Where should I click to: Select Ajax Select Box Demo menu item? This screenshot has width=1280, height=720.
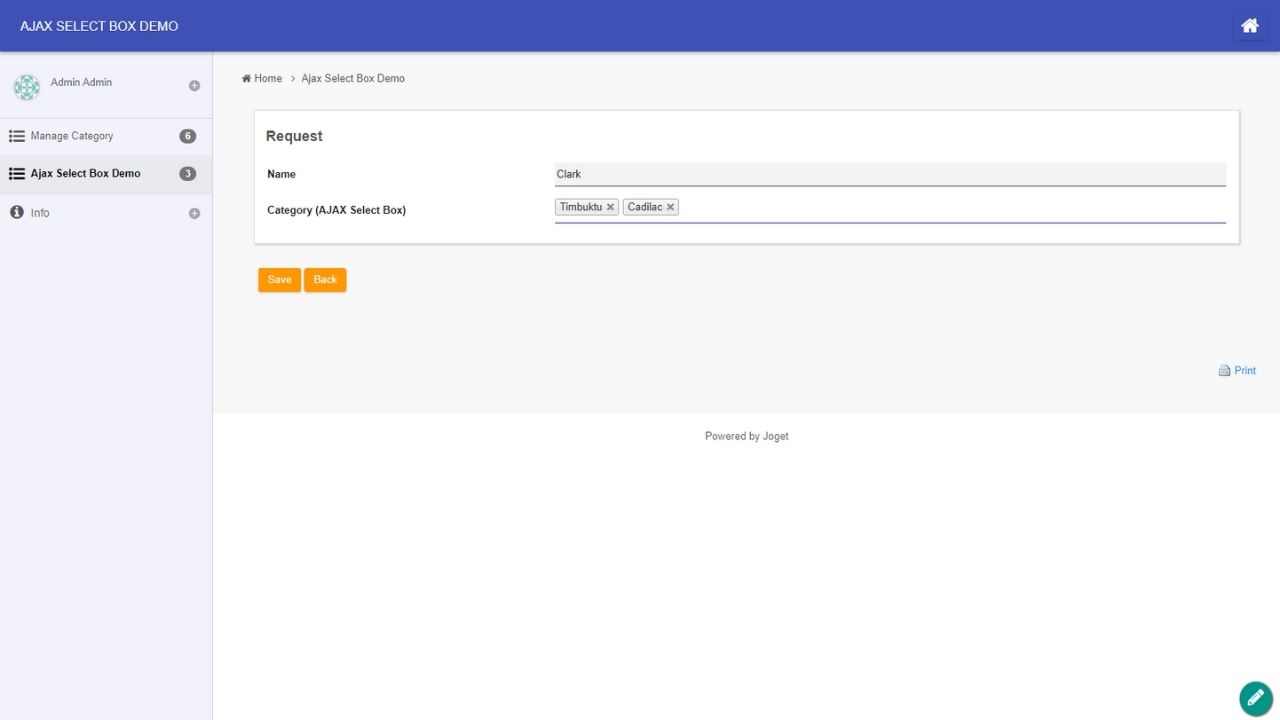85,174
